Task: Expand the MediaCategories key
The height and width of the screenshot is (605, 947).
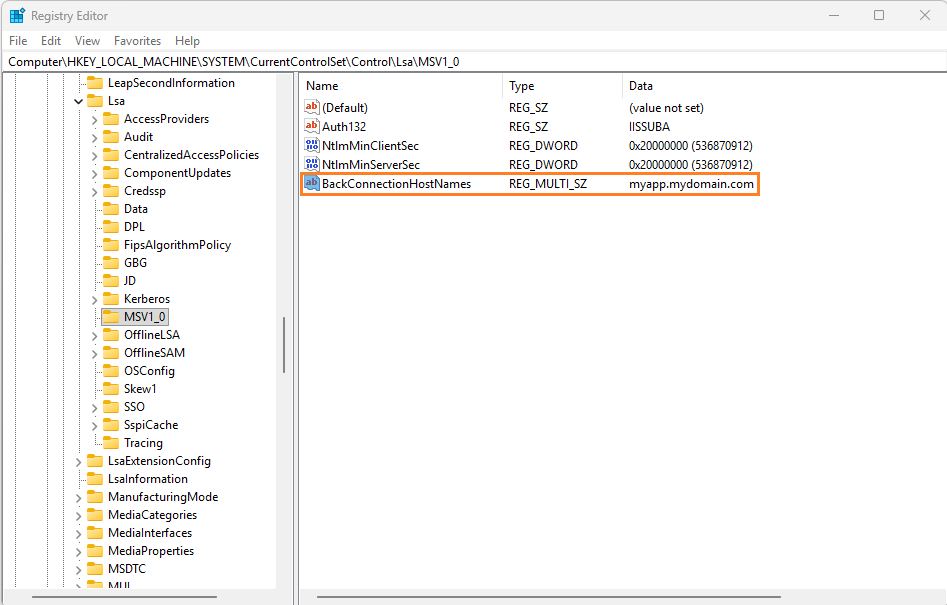Action: click(79, 516)
